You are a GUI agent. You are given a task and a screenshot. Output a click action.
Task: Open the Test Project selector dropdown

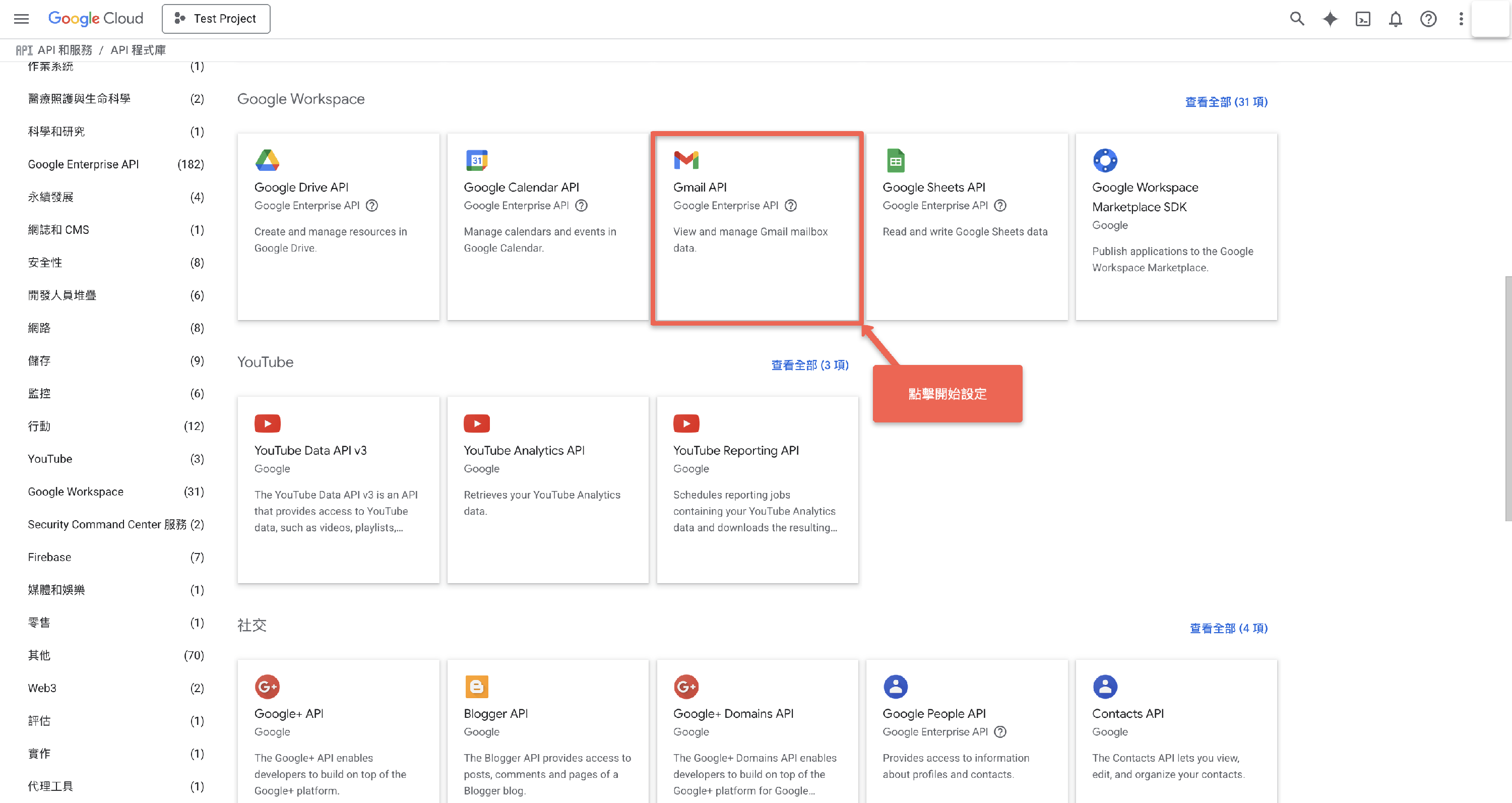tap(216, 19)
